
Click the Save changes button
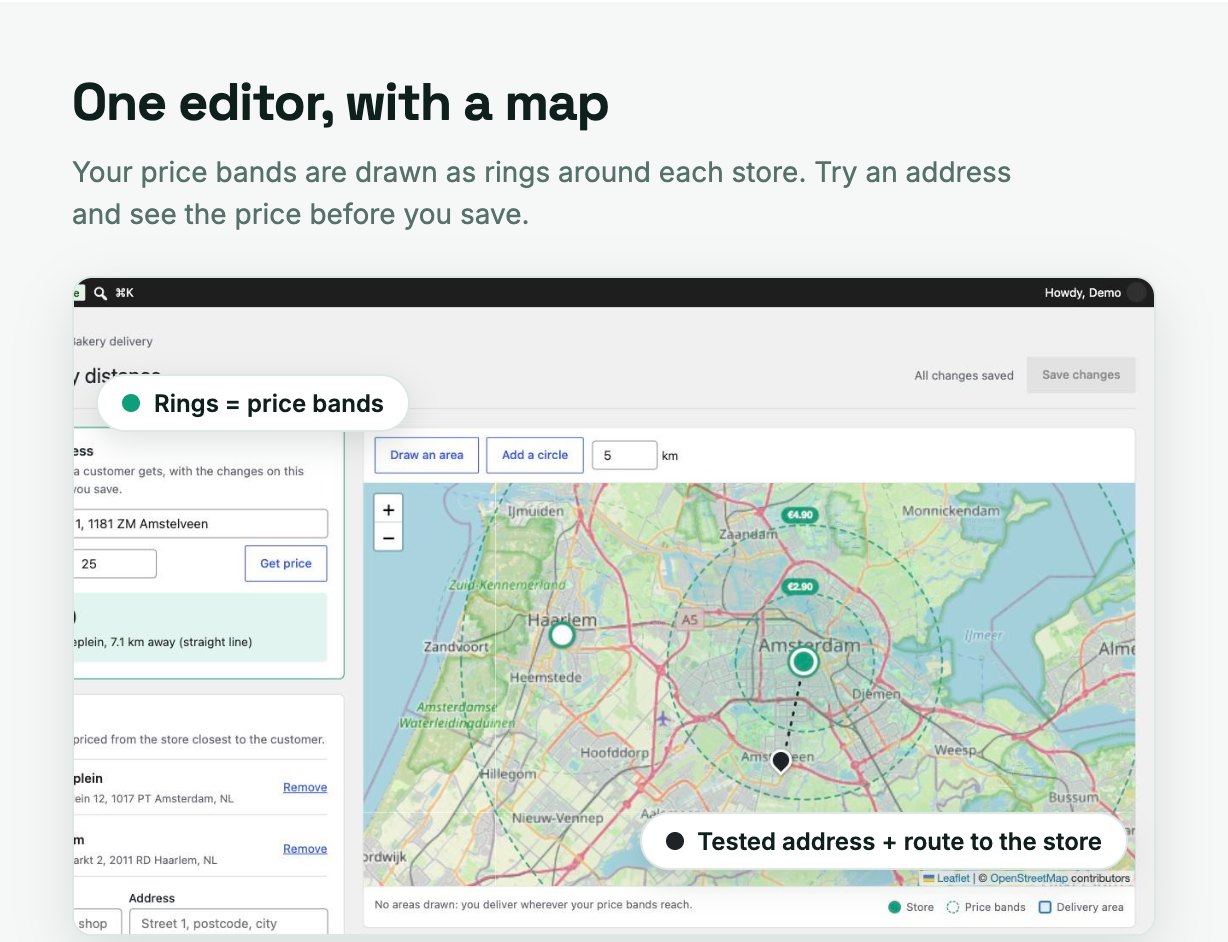point(1081,375)
